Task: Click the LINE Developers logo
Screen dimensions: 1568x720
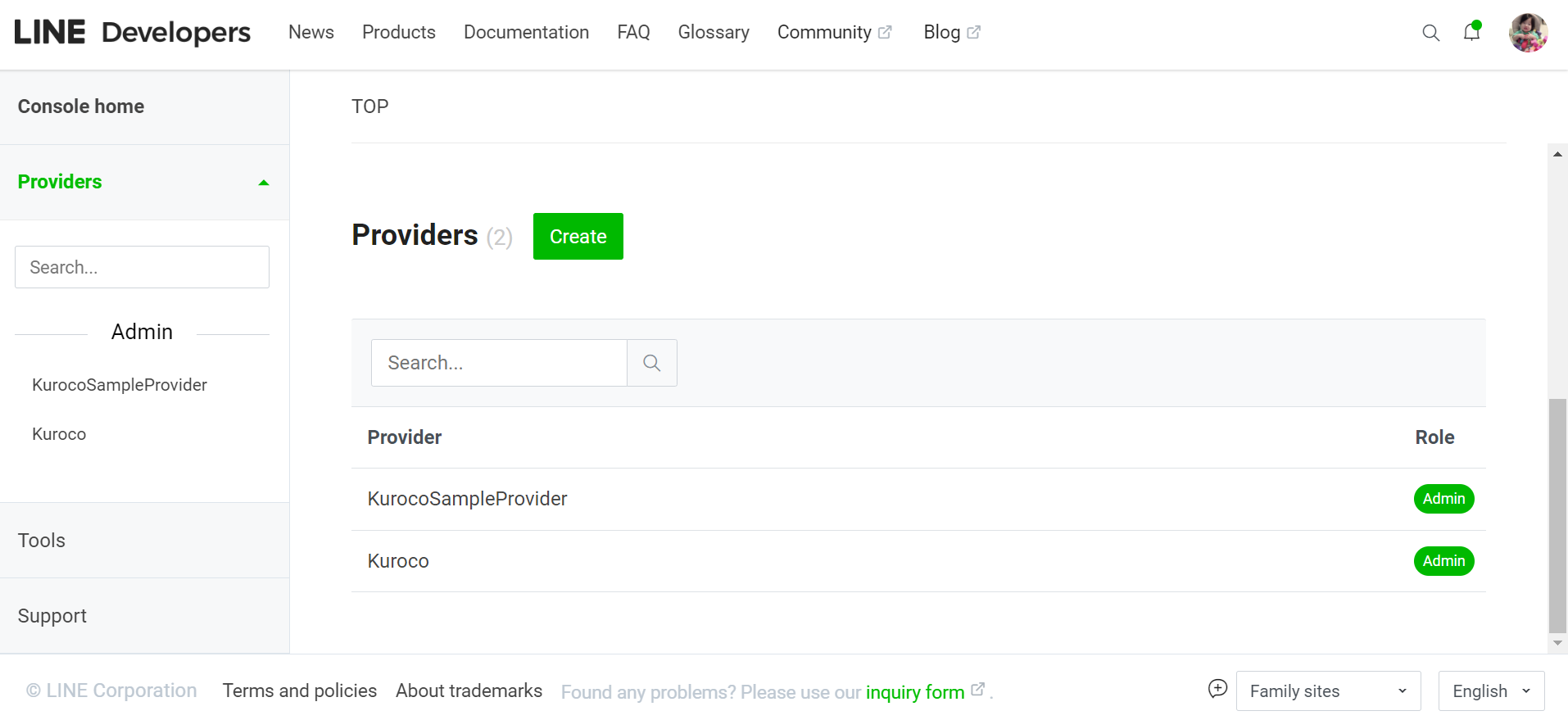Action: tap(132, 32)
